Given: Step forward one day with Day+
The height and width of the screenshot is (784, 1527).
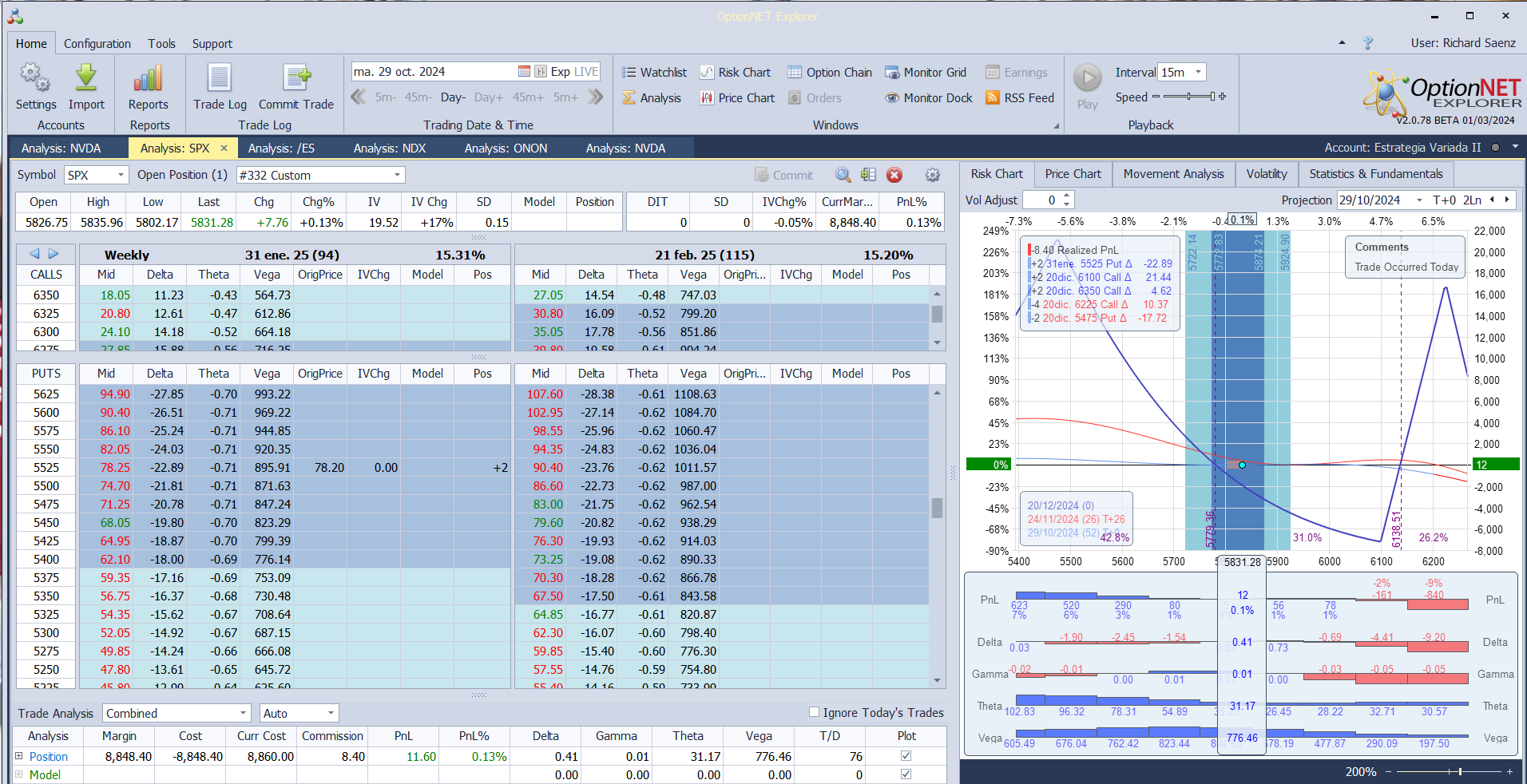Looking at the screenshot, I should [488, 97].
